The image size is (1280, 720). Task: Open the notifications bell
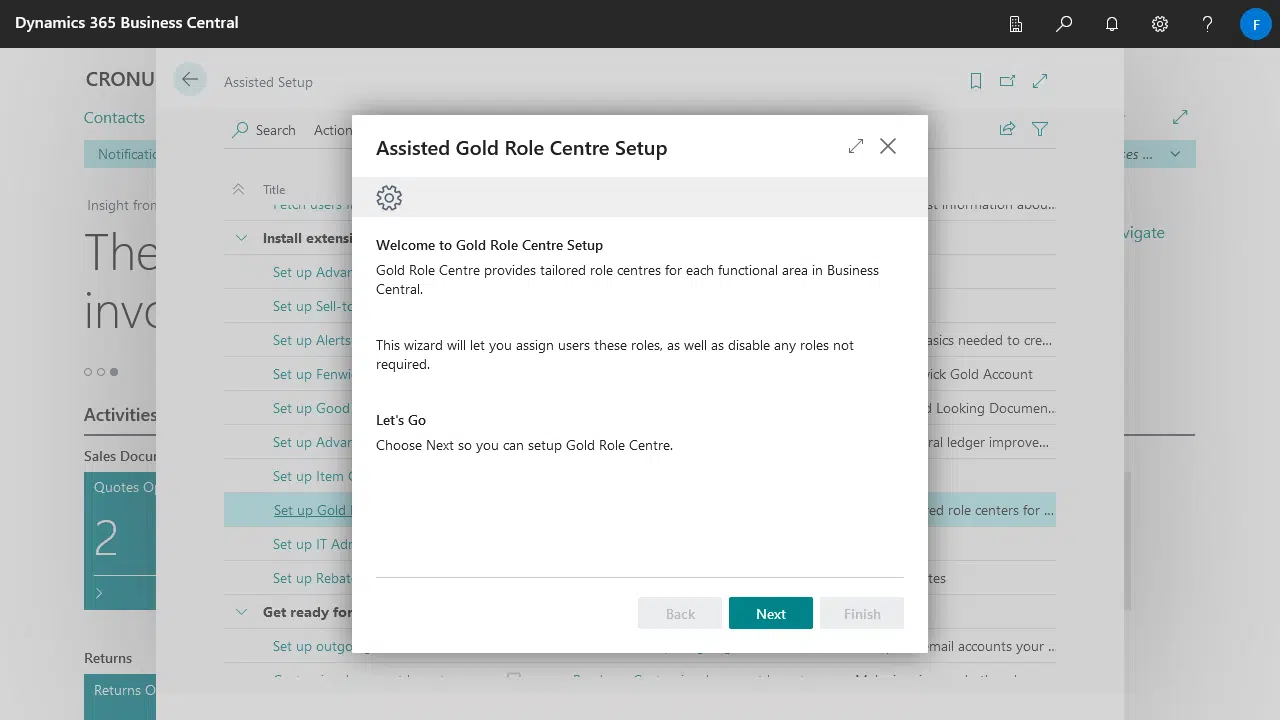click(1112, 24)
